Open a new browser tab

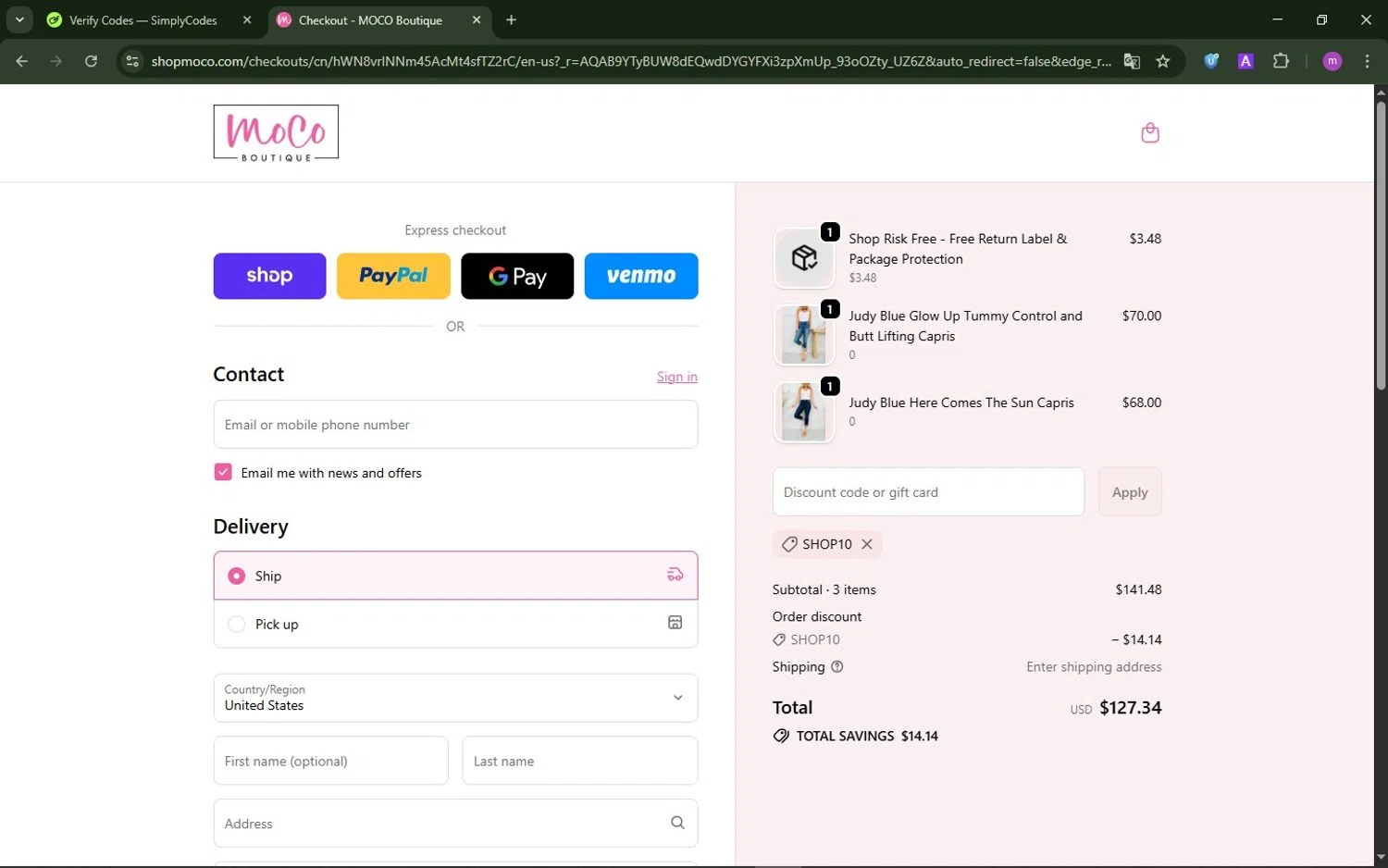click(x=511, y=19)
